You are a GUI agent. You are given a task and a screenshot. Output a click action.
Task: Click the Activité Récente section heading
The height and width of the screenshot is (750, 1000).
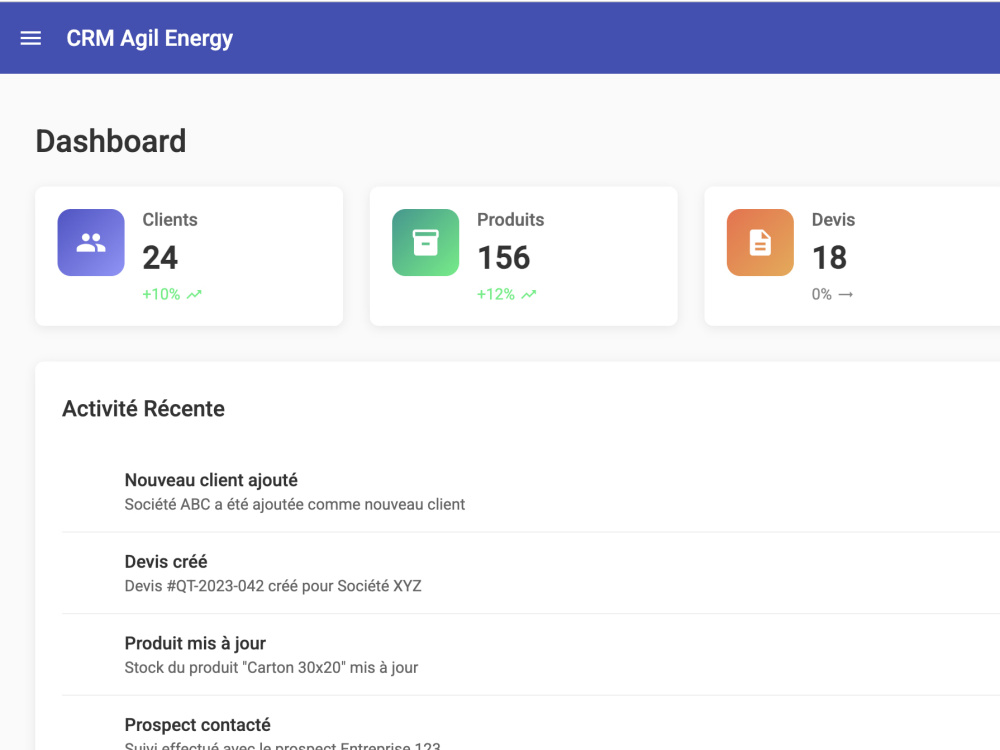(143, 409)
